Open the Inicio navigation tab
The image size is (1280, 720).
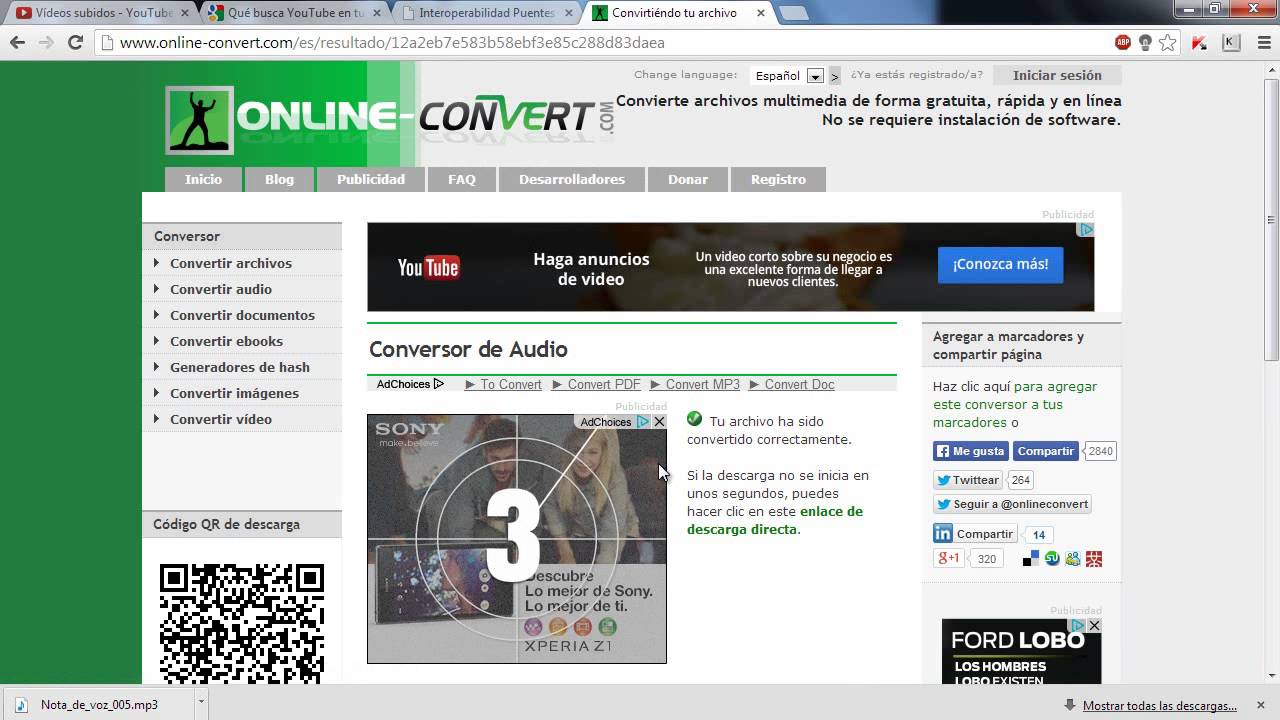203,179
